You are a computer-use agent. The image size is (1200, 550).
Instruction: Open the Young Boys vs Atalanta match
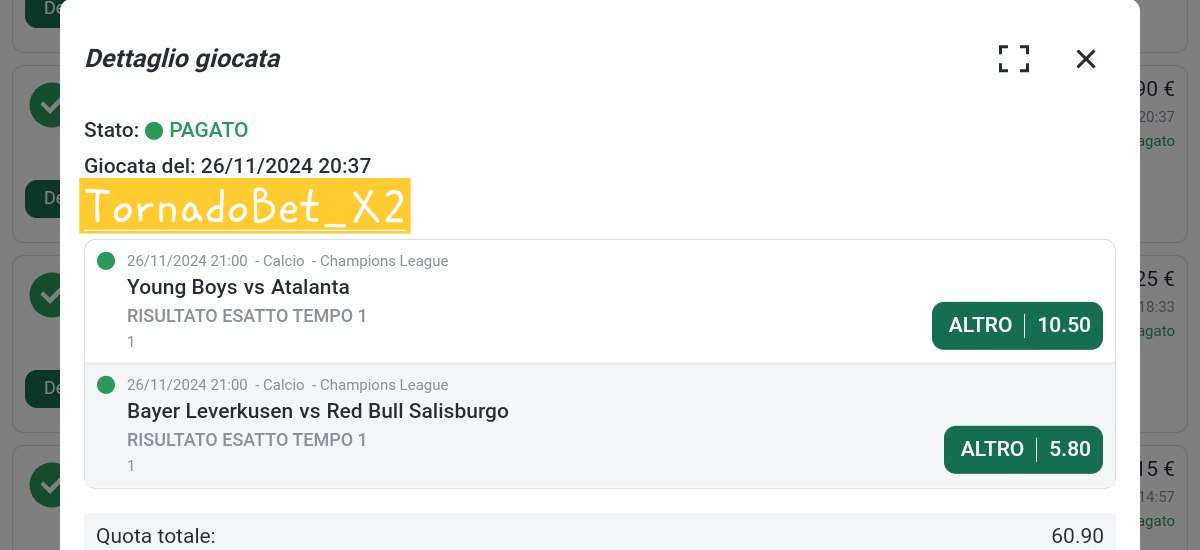[x=238, y=287]
